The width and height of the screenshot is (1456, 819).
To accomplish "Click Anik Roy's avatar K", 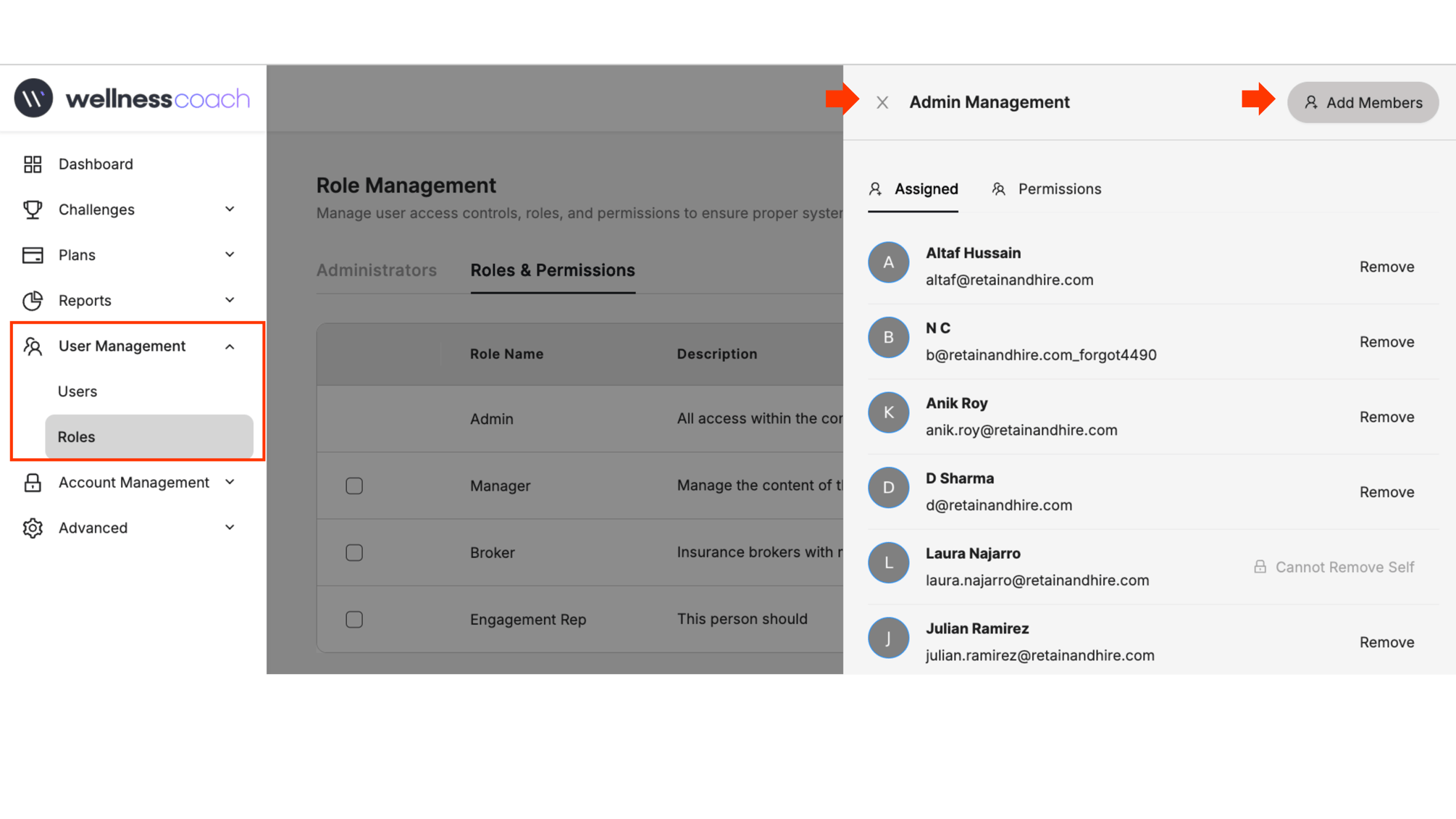I will coord(889,412).
